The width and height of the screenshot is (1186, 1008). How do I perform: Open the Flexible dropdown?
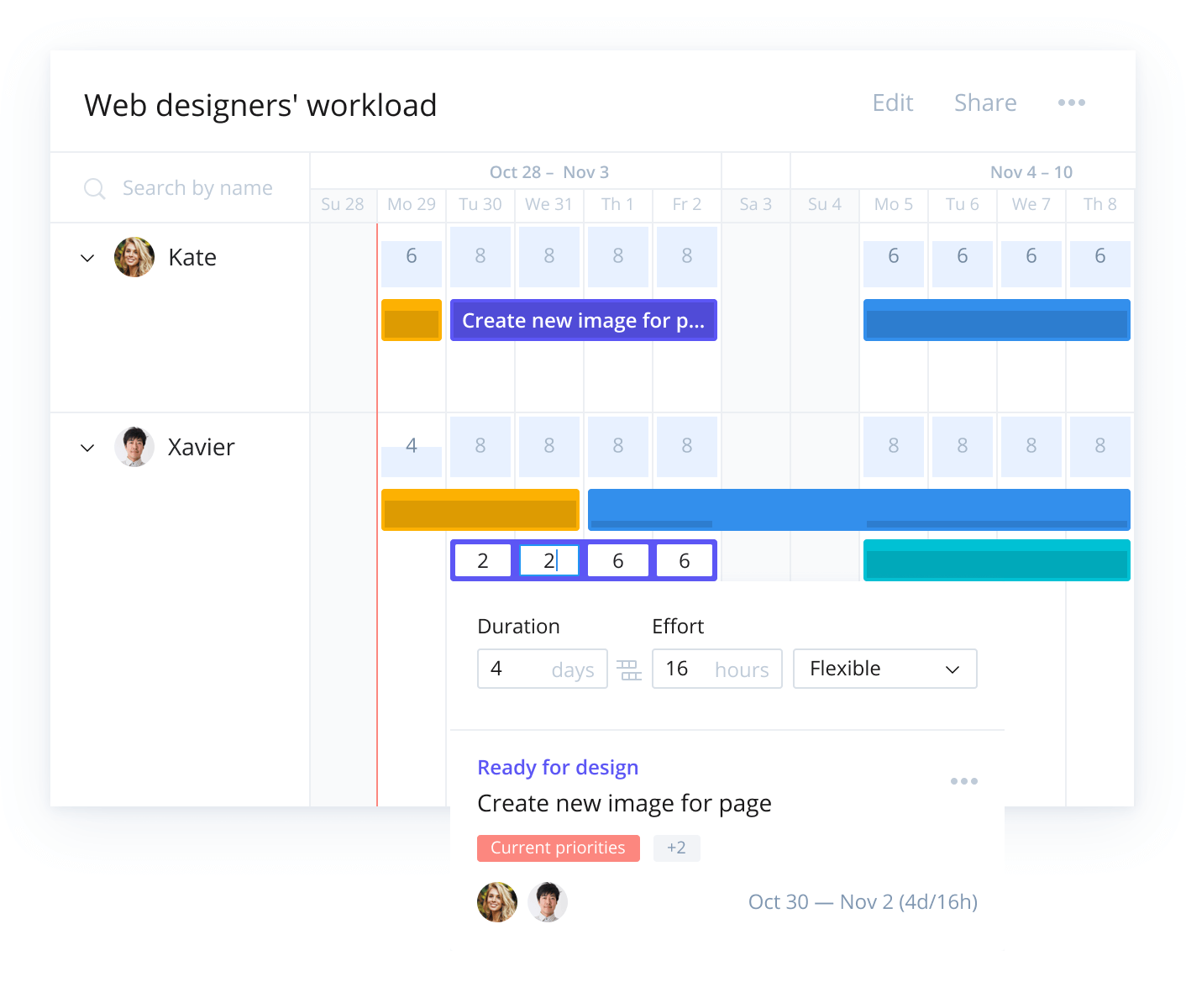pos(885,669)
